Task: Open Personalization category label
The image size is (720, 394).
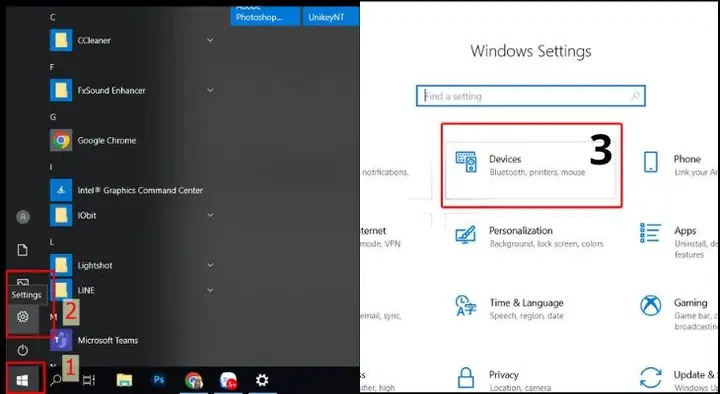Action: (x=521, y=231)
